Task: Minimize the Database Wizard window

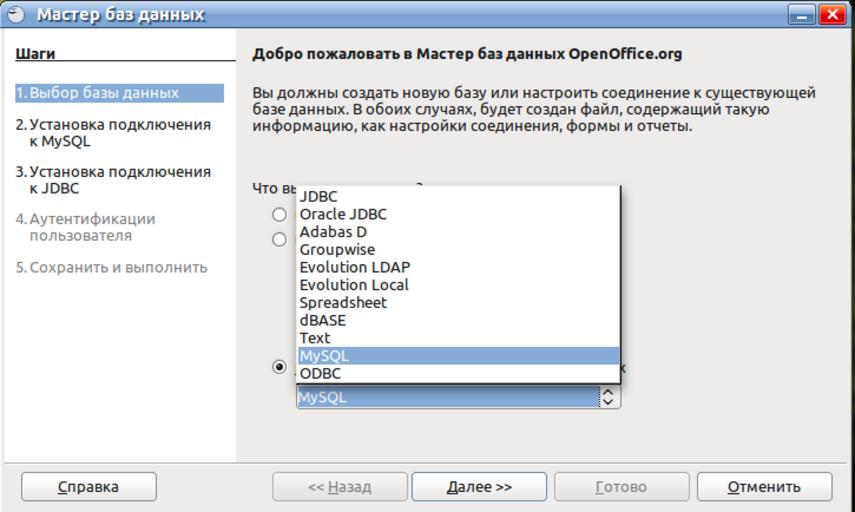Action: [801, 15]
